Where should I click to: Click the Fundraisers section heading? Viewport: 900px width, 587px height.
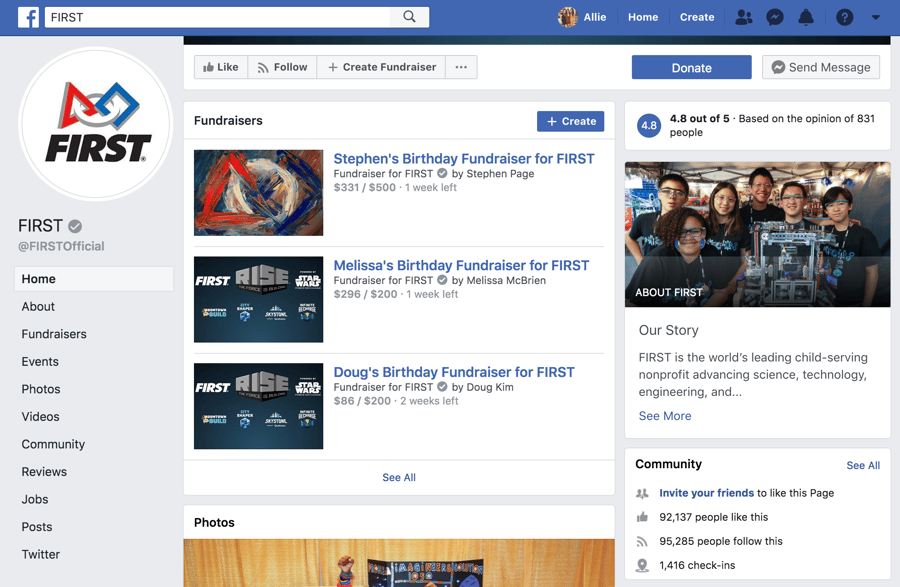[x=228, y=120]
